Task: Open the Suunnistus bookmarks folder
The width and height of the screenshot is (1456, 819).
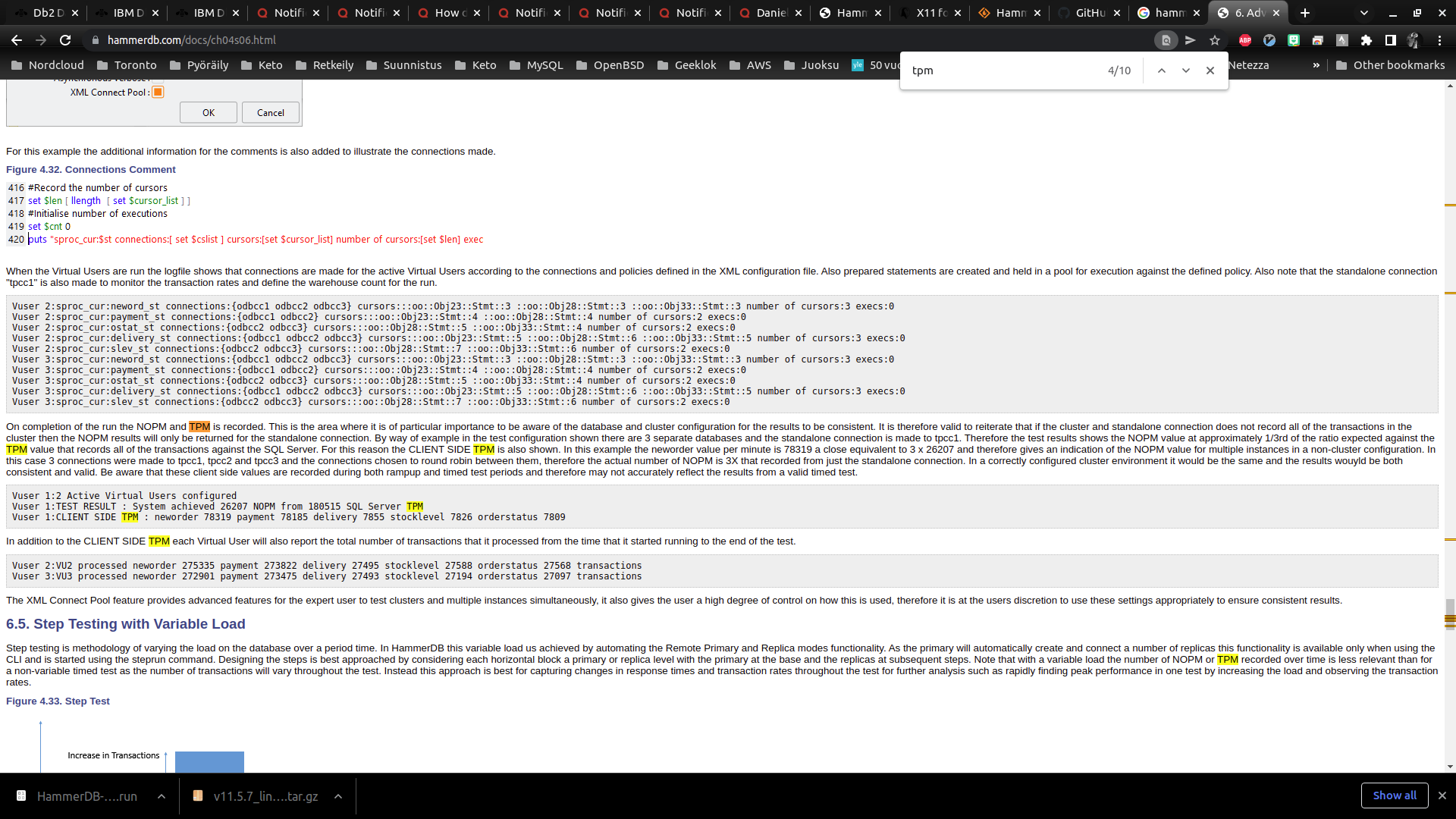Action: pos(403,65)
